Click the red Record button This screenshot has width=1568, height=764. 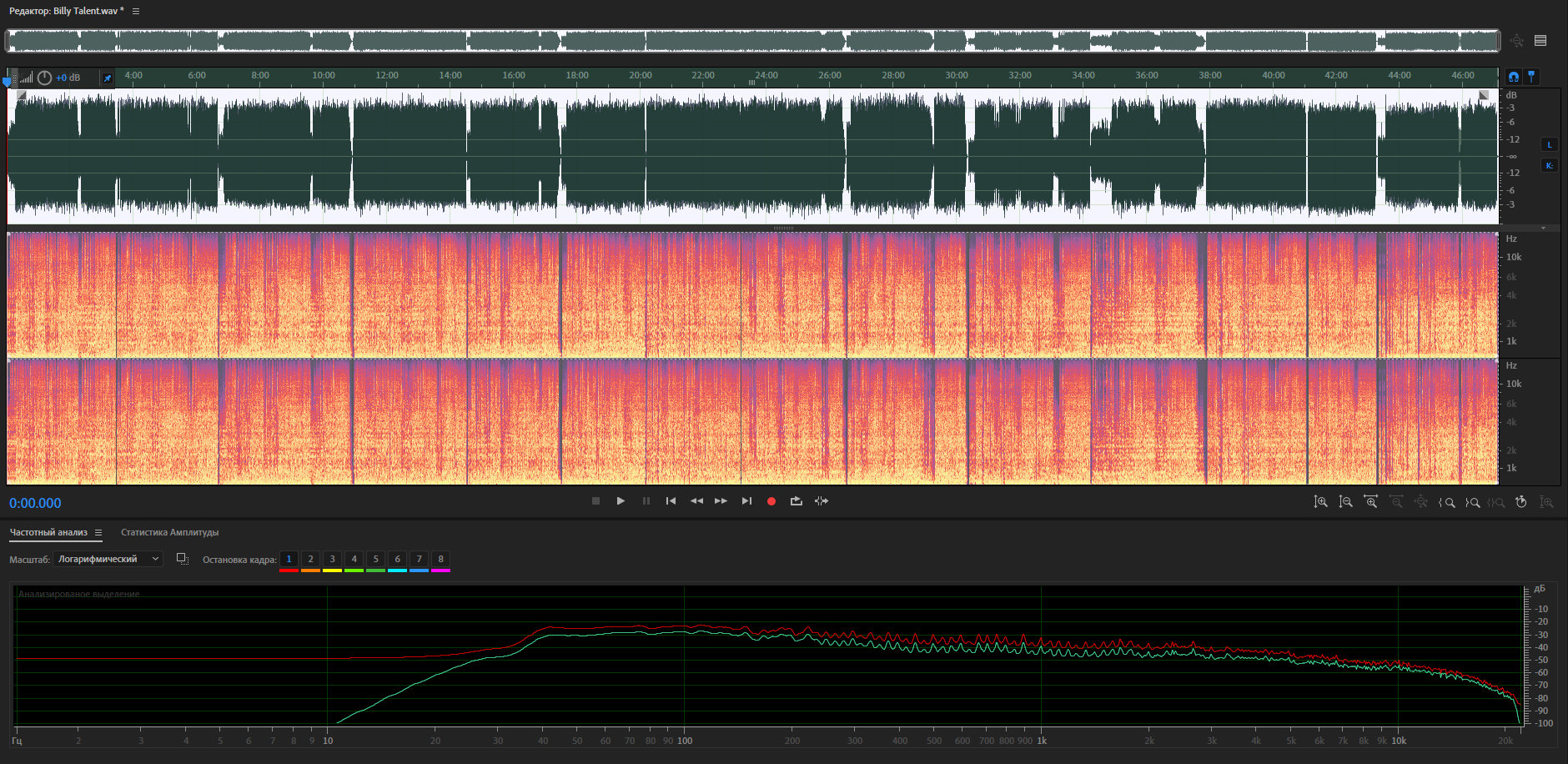coord(771,501)
